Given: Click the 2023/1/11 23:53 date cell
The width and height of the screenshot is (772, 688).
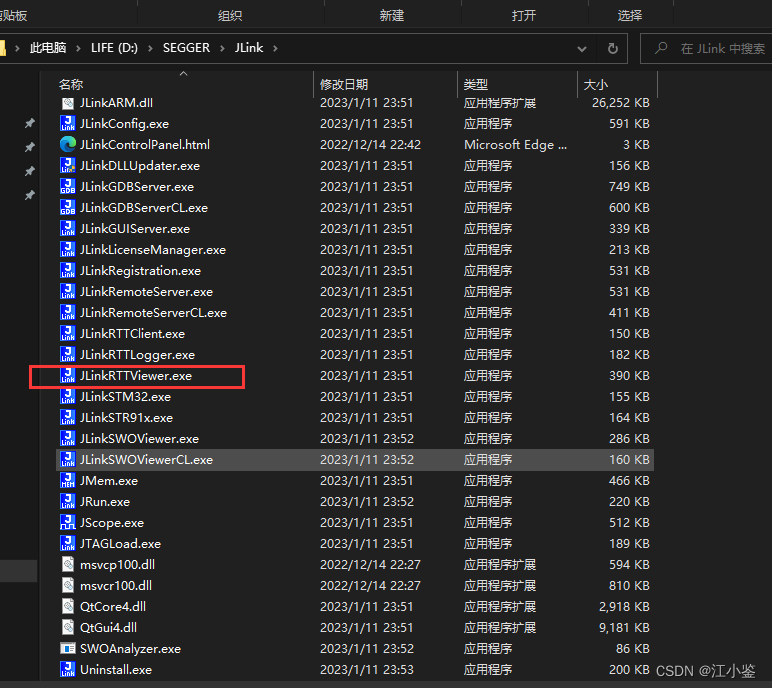Looking at the screenshot, I should point(366,670).
